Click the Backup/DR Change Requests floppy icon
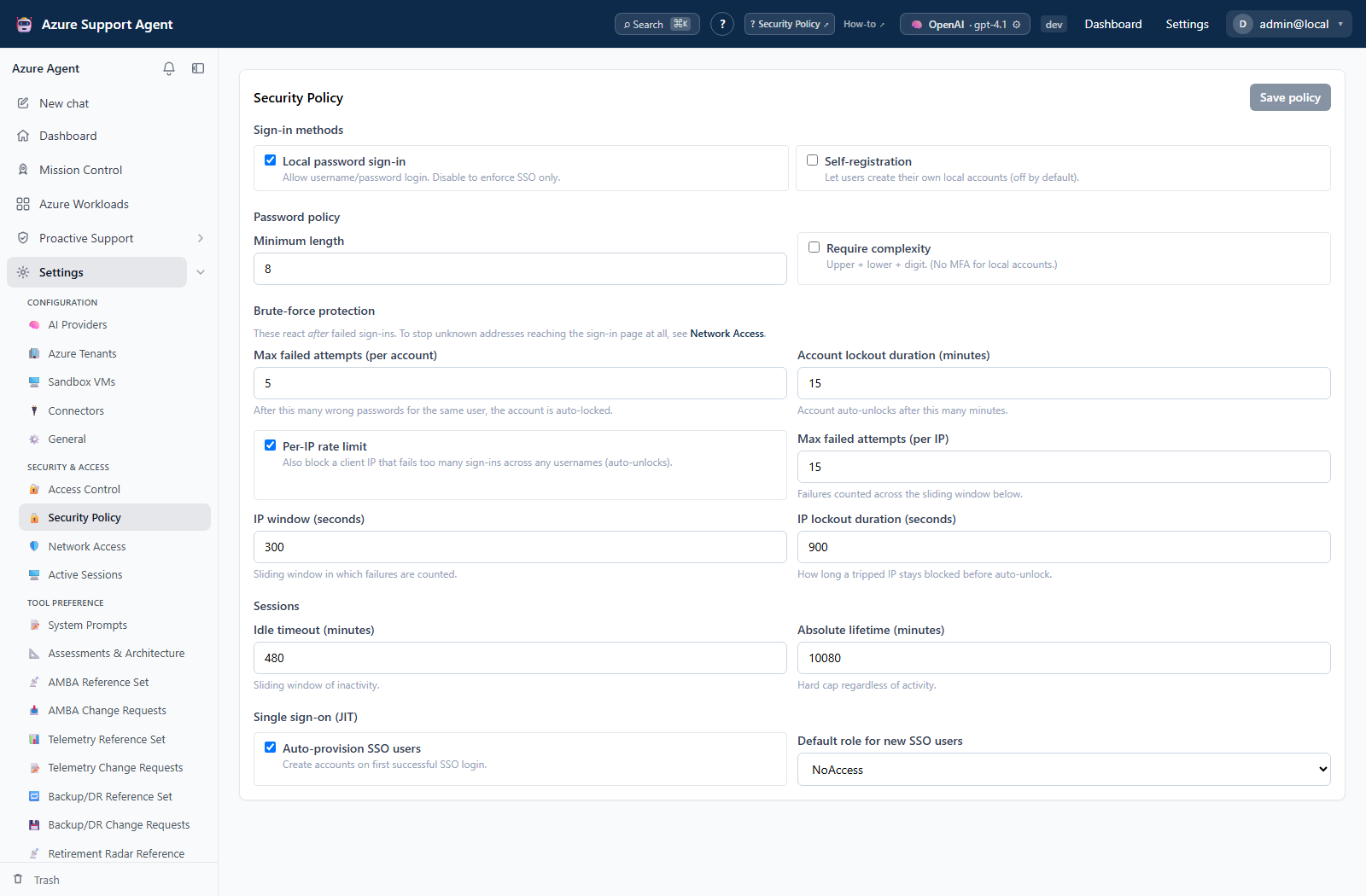Image resolution: width=1366 pixels, height=896 pixels. tap(34, 825)
